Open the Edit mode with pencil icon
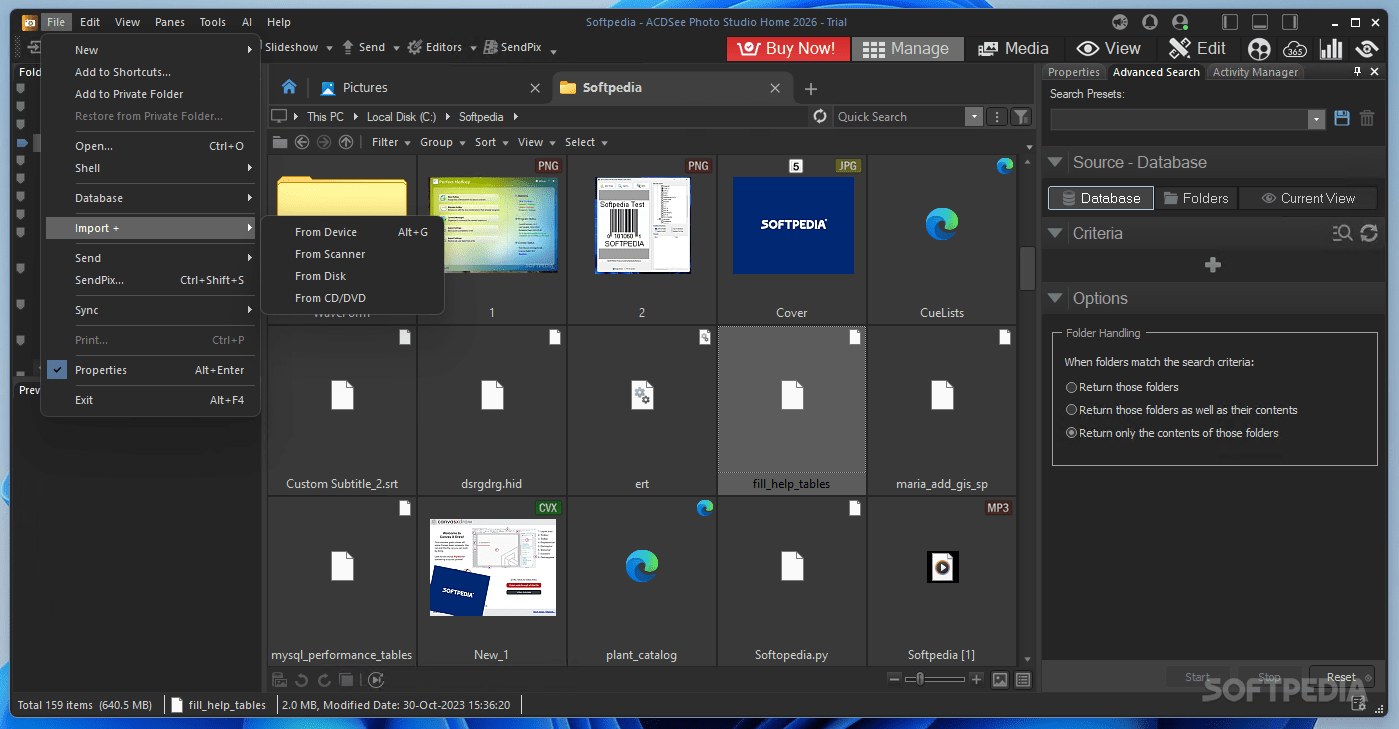Screen dimensions: 1399x729 point(1197,48)
